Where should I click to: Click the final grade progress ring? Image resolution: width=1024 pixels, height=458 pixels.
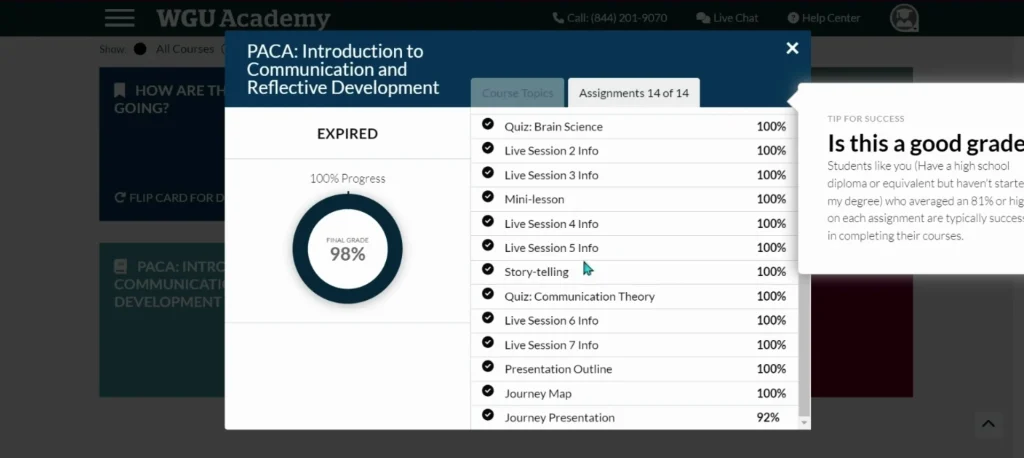tap(347, 248)
